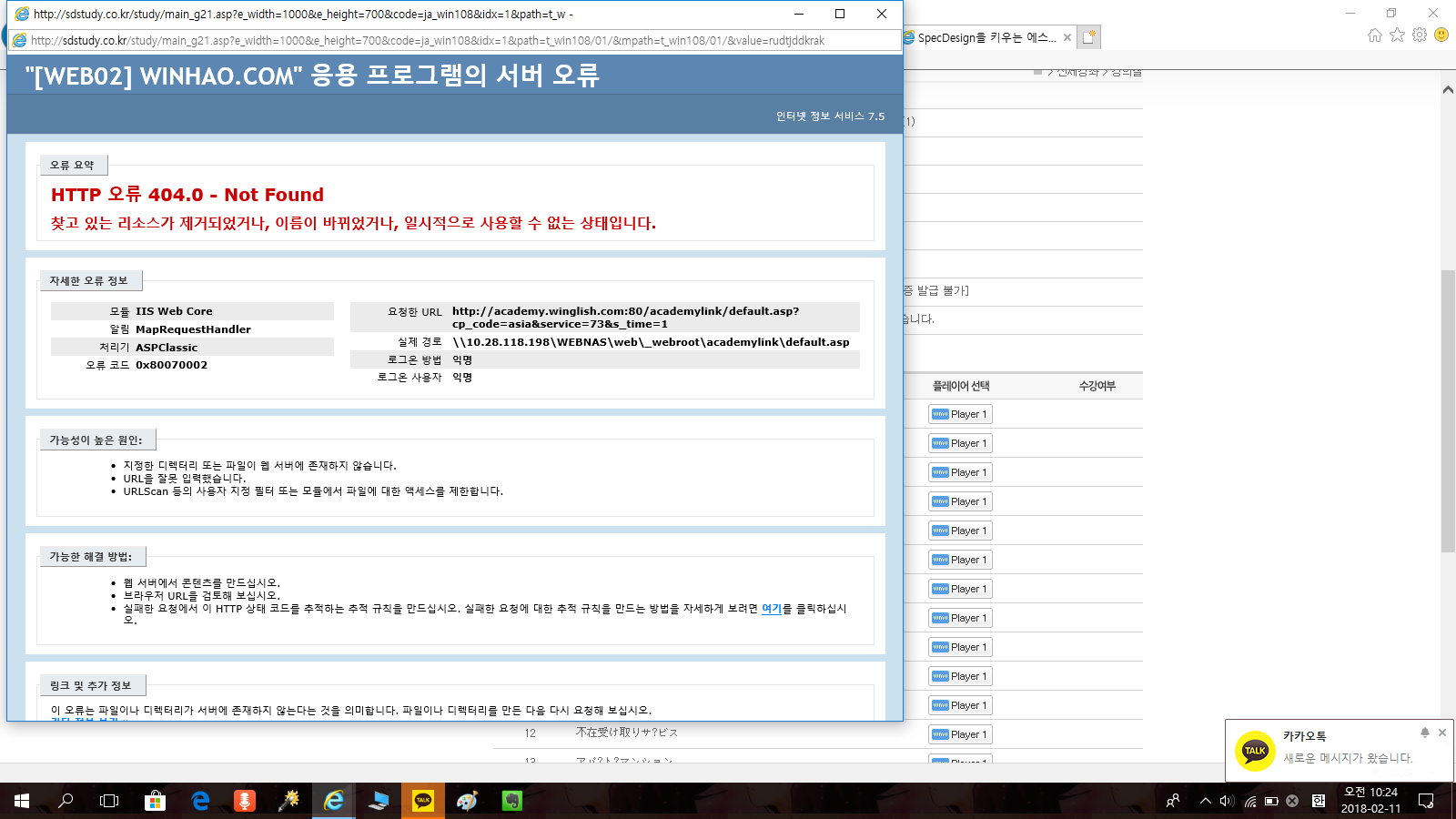Image resolution: width=1456 pixels, height=819 pixels.
Task: Click the '수강여부' column header
Action: pos(1097,386)
